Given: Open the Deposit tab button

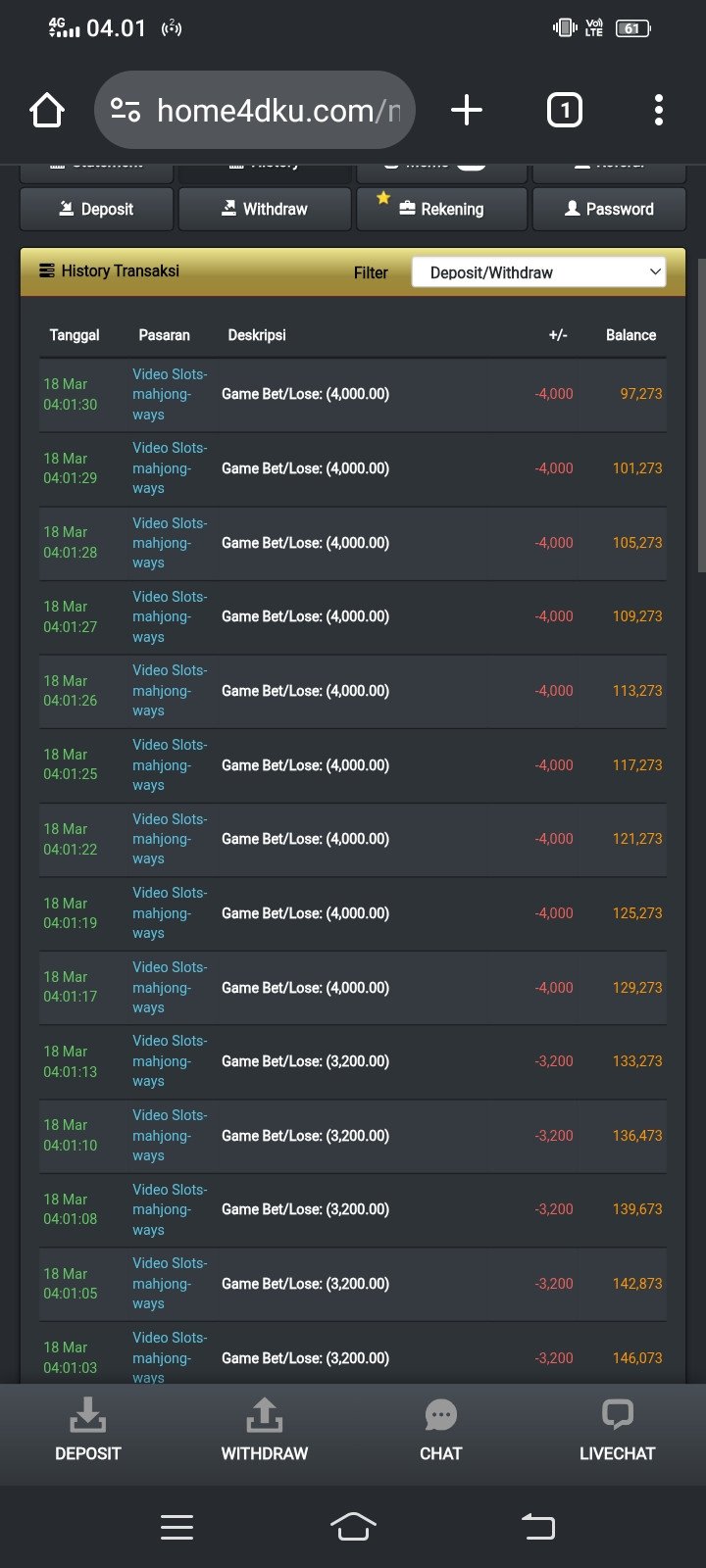Looking at the screenshot, I should (97, 209).
